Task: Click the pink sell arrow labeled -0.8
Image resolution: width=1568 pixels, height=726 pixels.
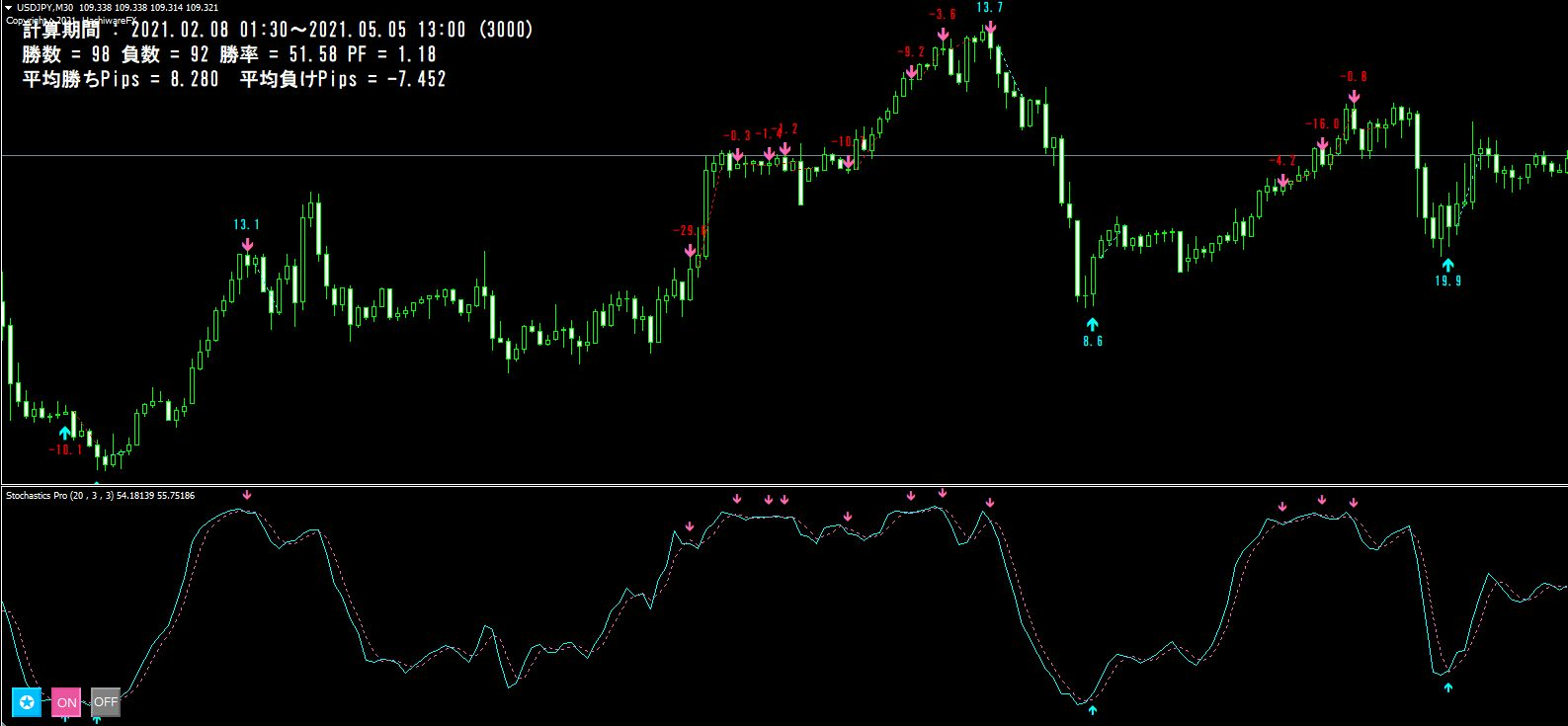Action: [1354, 96]
